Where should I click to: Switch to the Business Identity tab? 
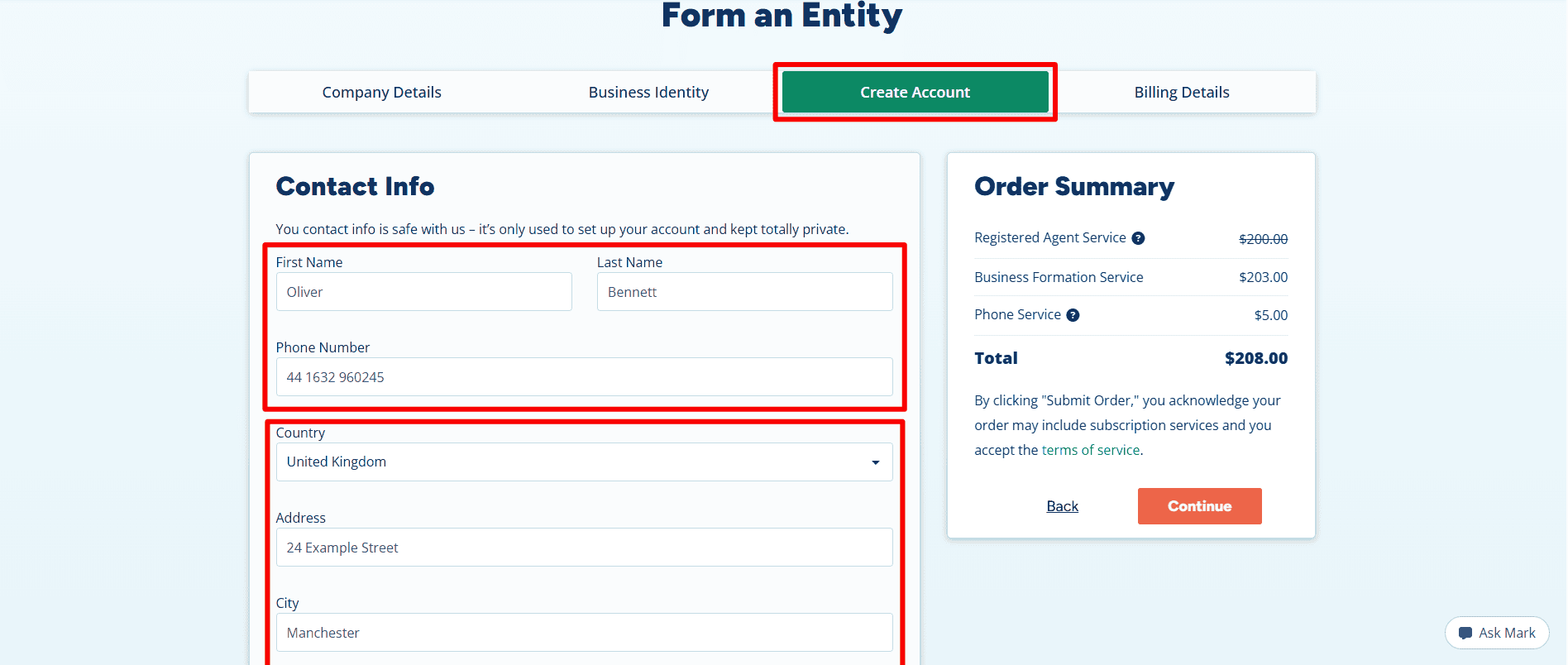pos(648,92)
